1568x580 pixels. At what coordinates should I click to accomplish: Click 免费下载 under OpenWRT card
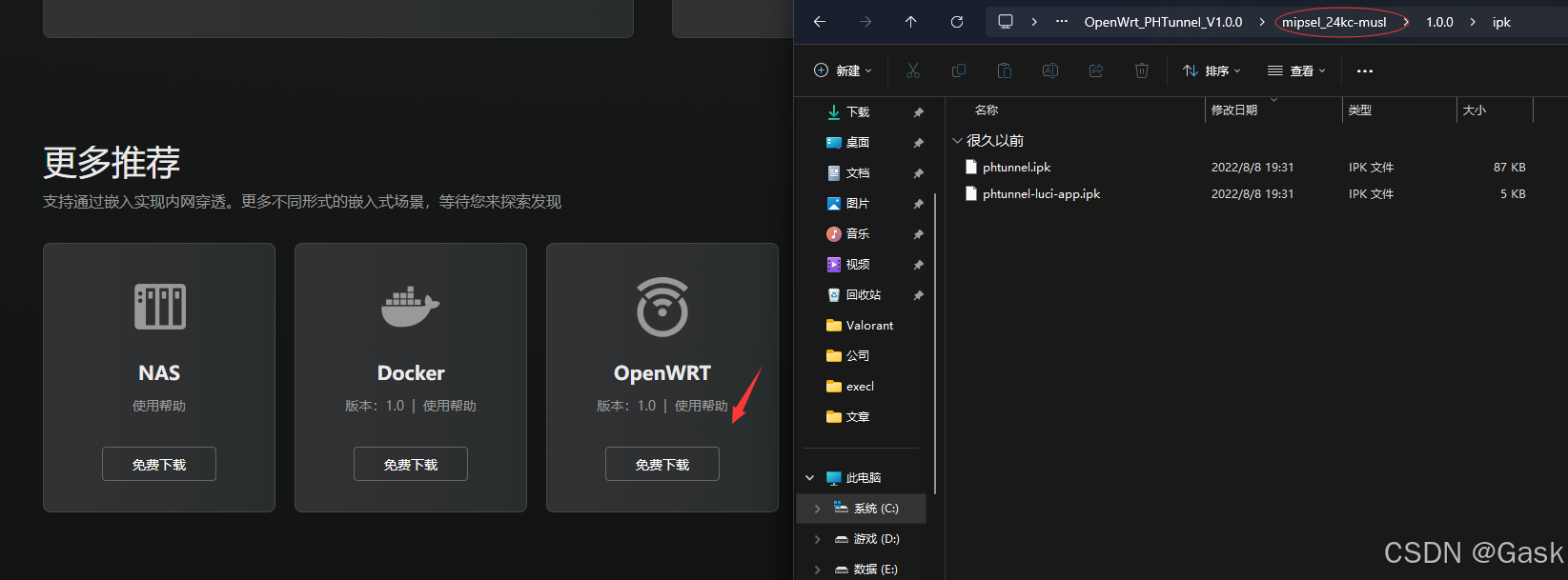662,464
